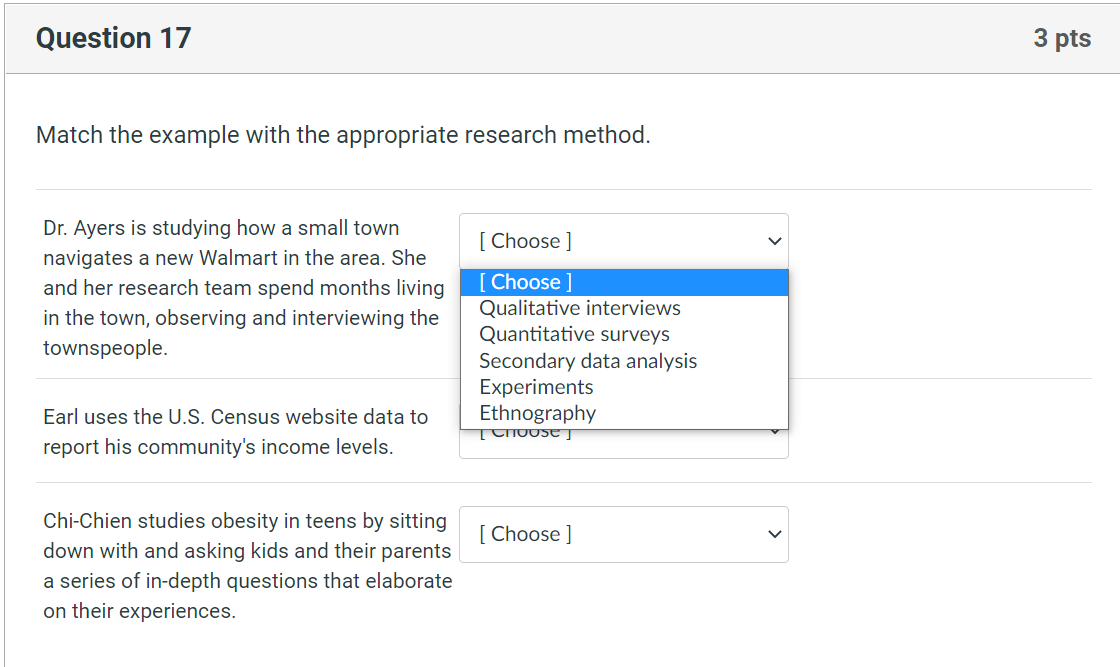Image resolution: width=1120 pixels, height=667 pixels.
Task: Click the Dr. Ayers example paragraph
Action: click(244, 288)
